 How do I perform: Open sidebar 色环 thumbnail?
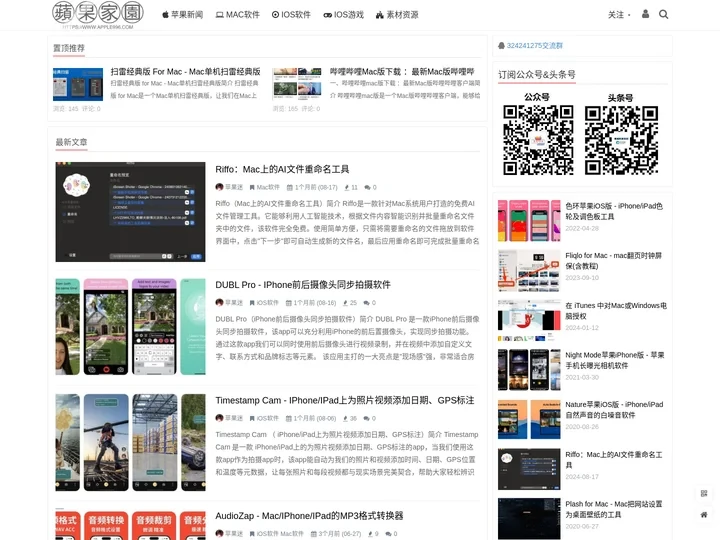(529, 220)
